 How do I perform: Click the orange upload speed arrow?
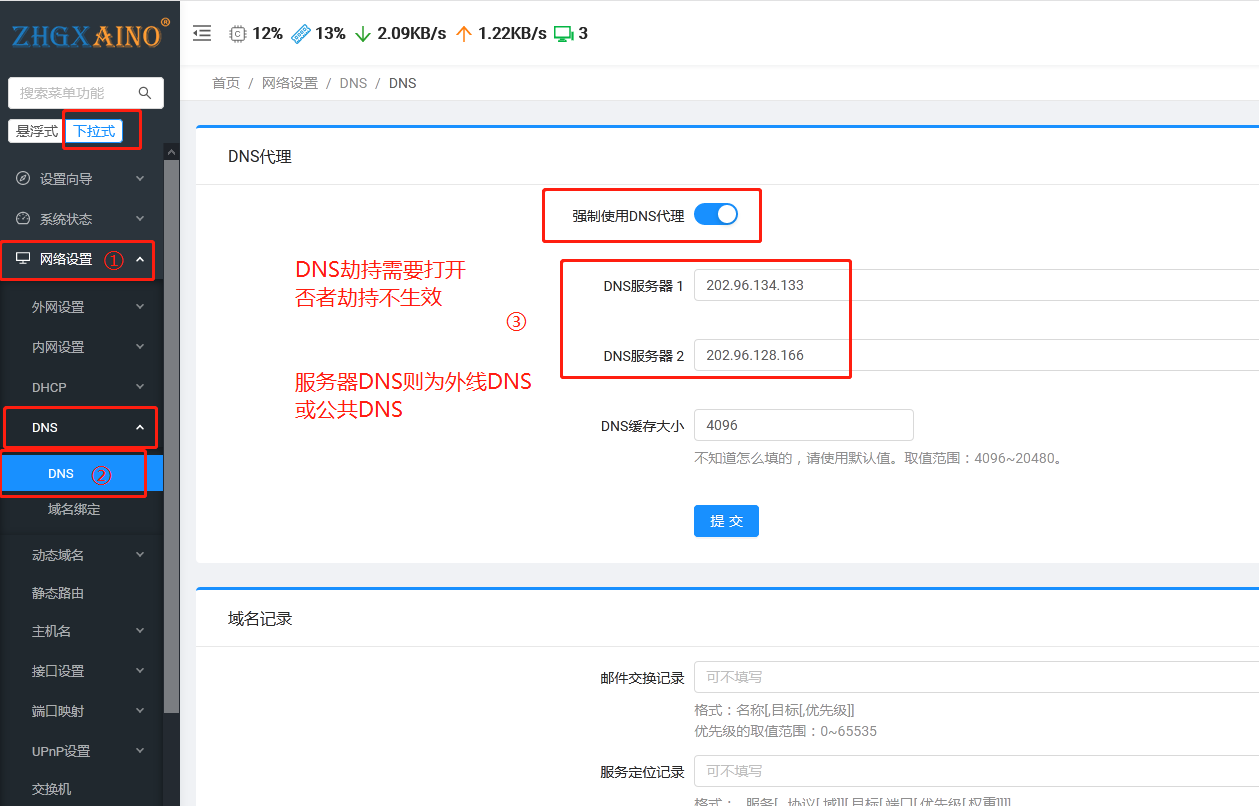tap(463, 33)
